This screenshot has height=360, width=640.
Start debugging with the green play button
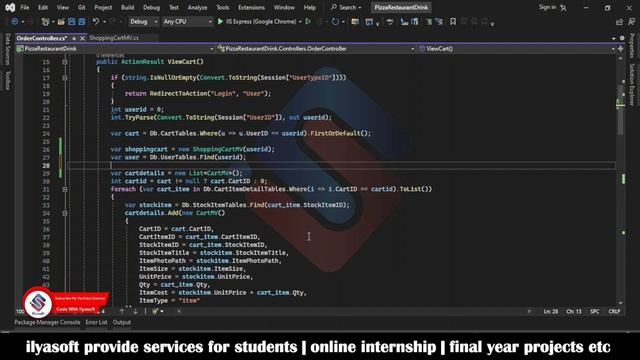pos(220,22)
